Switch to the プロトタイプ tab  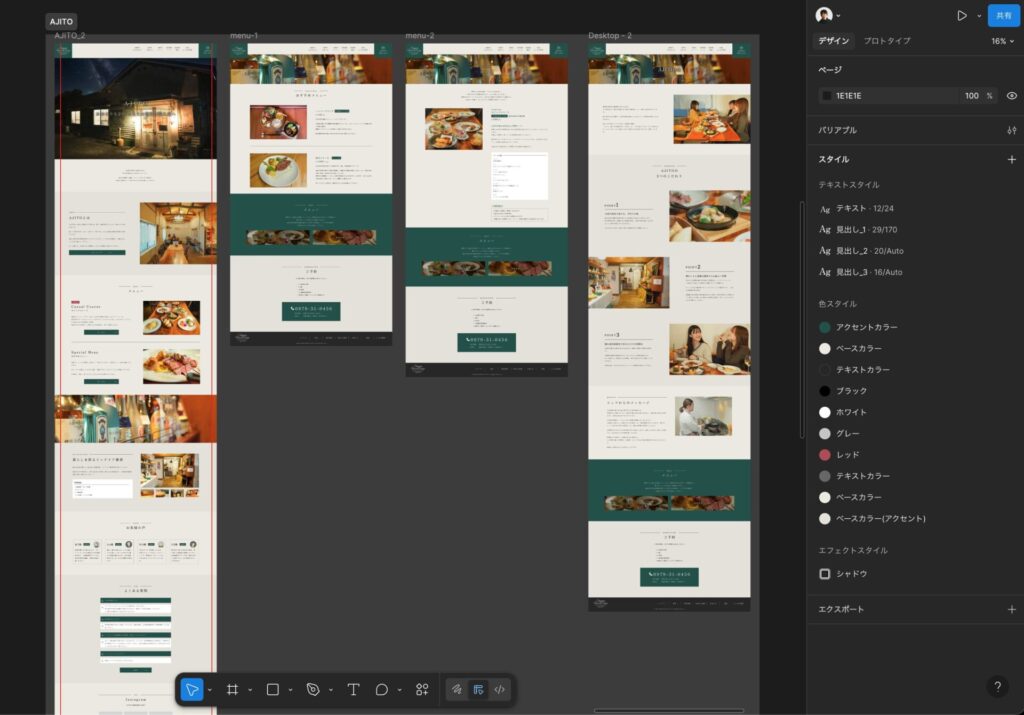click(886, 41)
